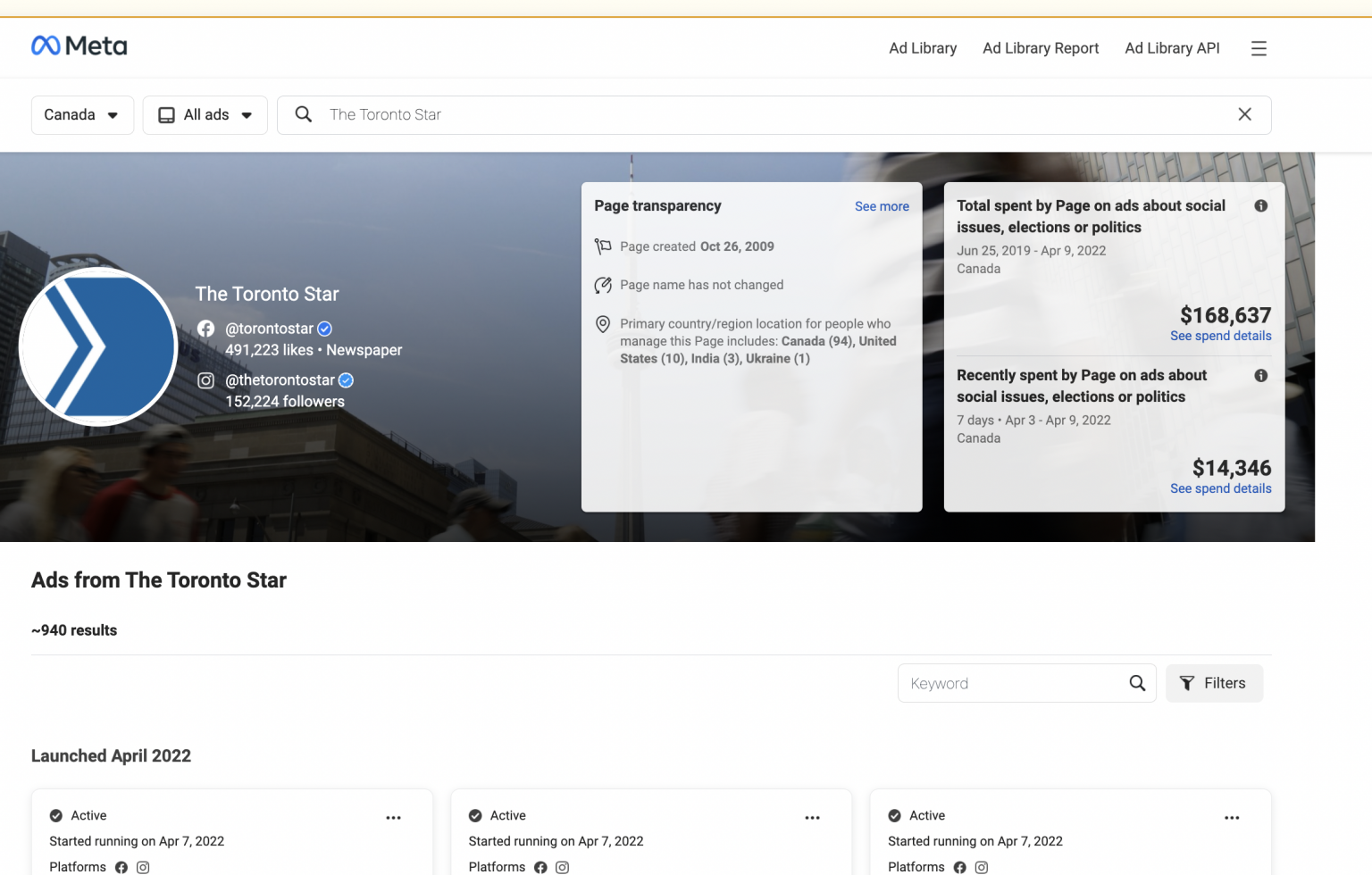The width and height of the screenshot is (1372, 875).
Task: Click the search magnifier icon in top search bar
Action: pyautogui.click(x=304, y=114)
